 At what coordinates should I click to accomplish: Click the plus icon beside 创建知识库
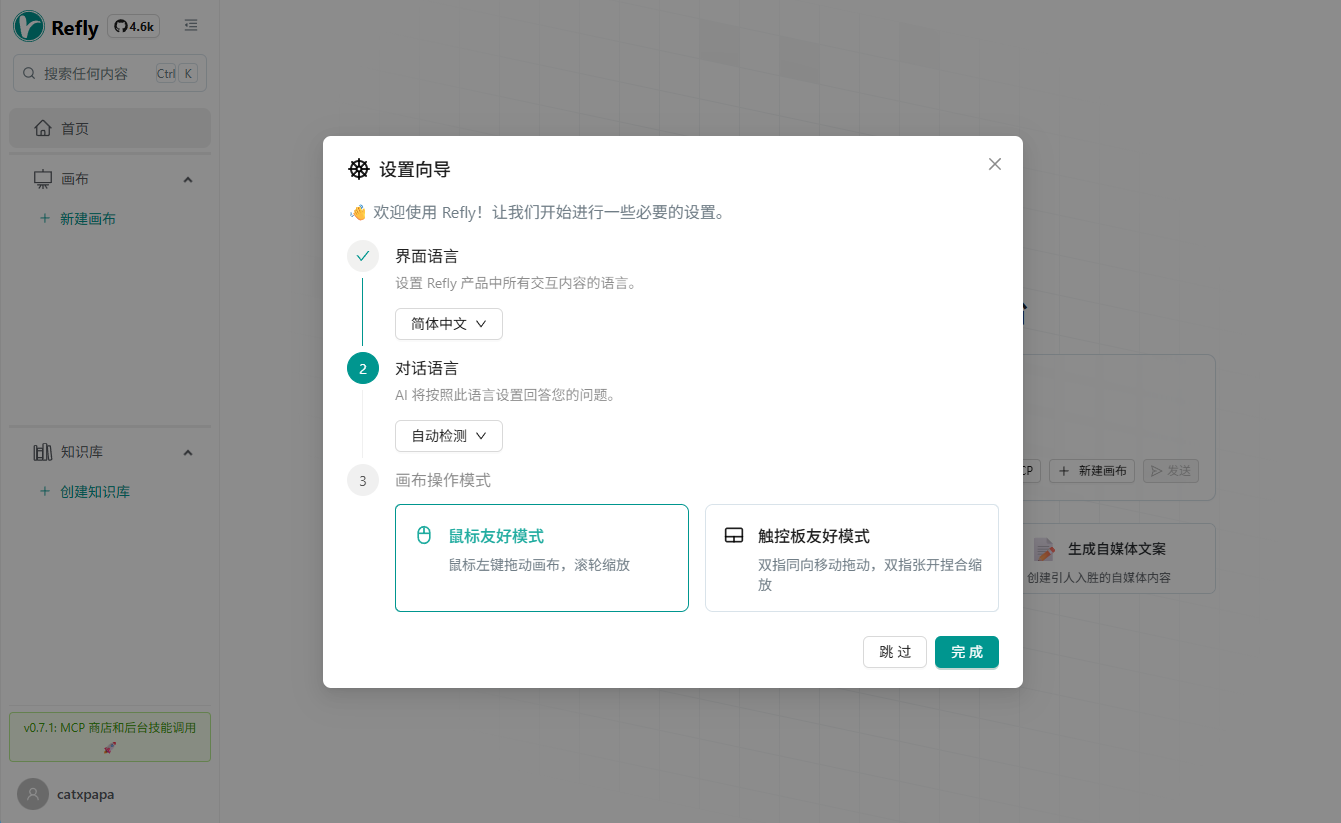point(44,491)
